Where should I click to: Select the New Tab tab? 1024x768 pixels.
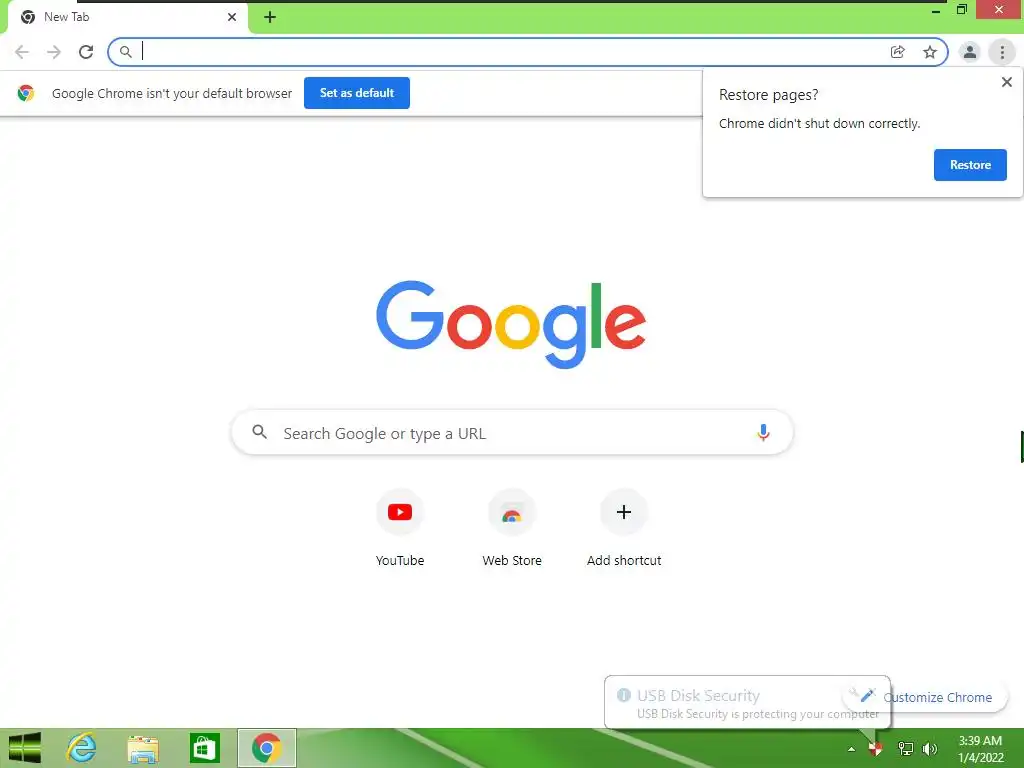[x=127, y=17]
